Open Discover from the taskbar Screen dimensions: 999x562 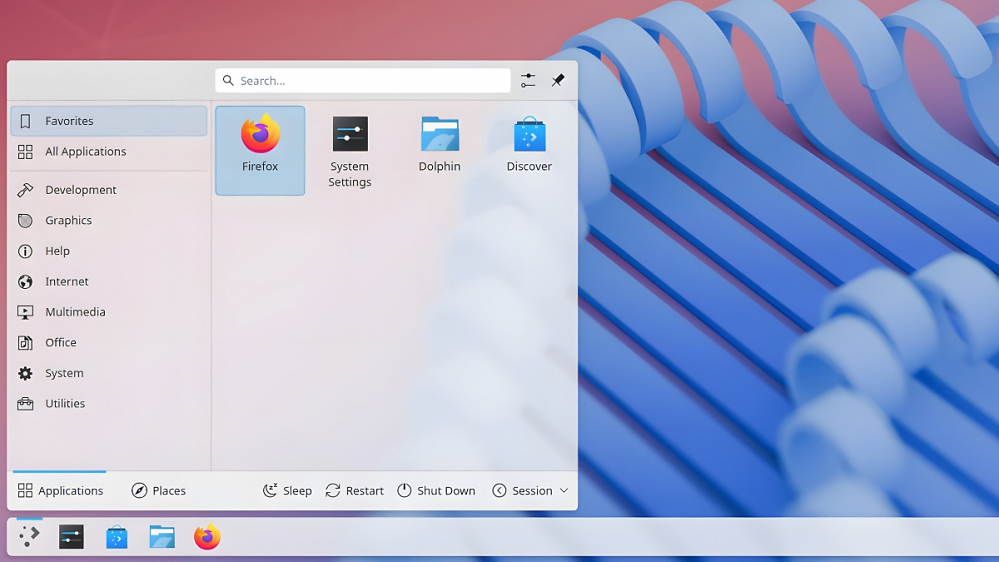click(x=117, y=537)
